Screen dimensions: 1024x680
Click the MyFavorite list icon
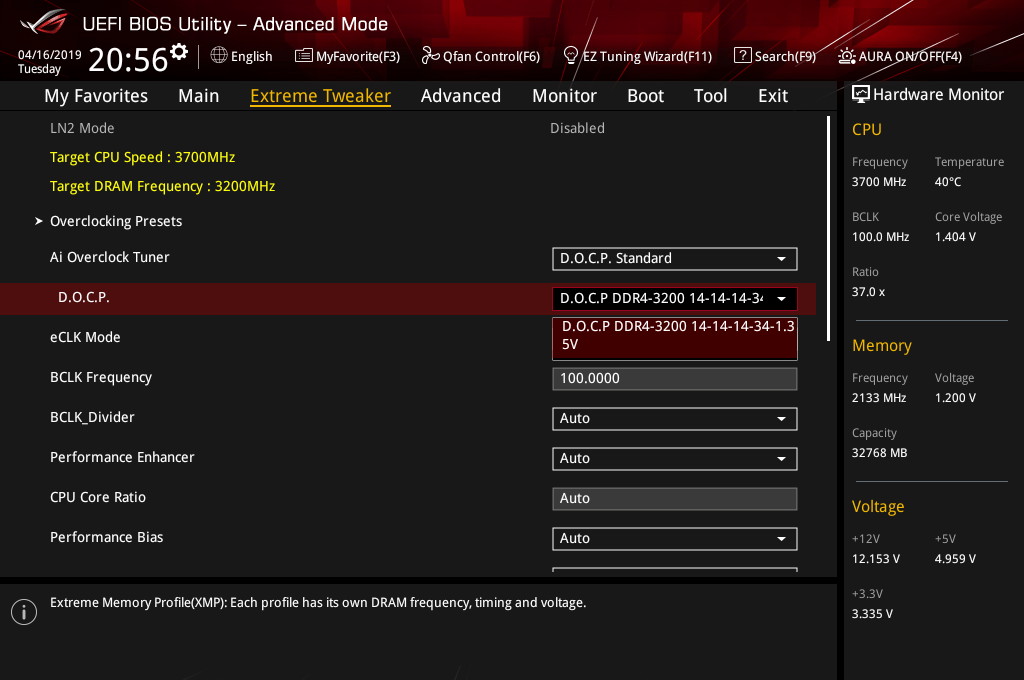pos(303,56)
